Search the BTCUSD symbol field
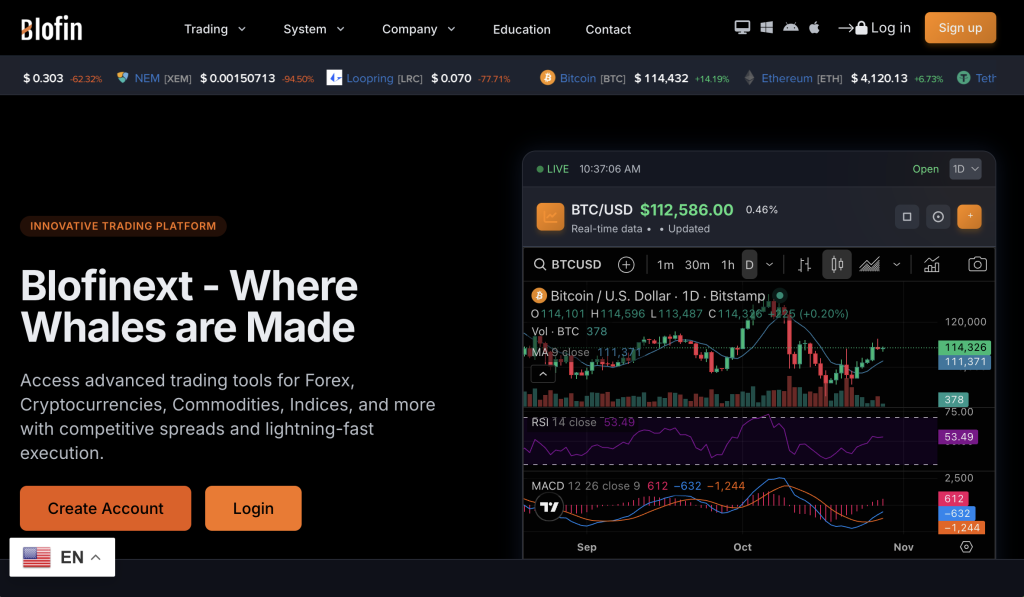 point(568,264)
